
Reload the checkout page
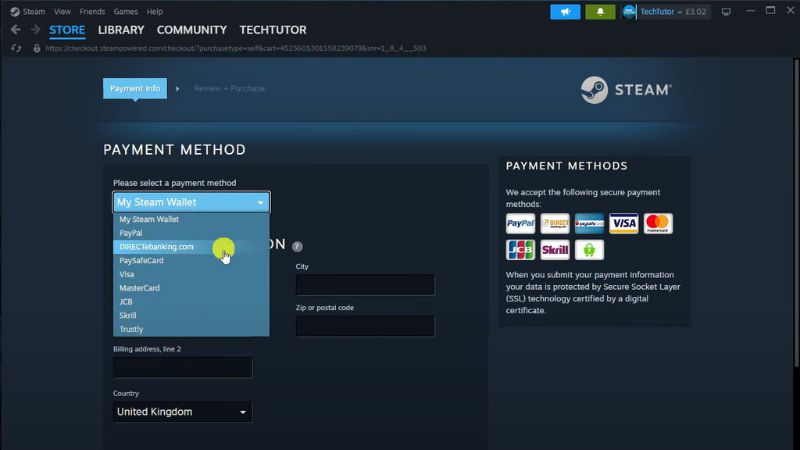pos(15,48)
